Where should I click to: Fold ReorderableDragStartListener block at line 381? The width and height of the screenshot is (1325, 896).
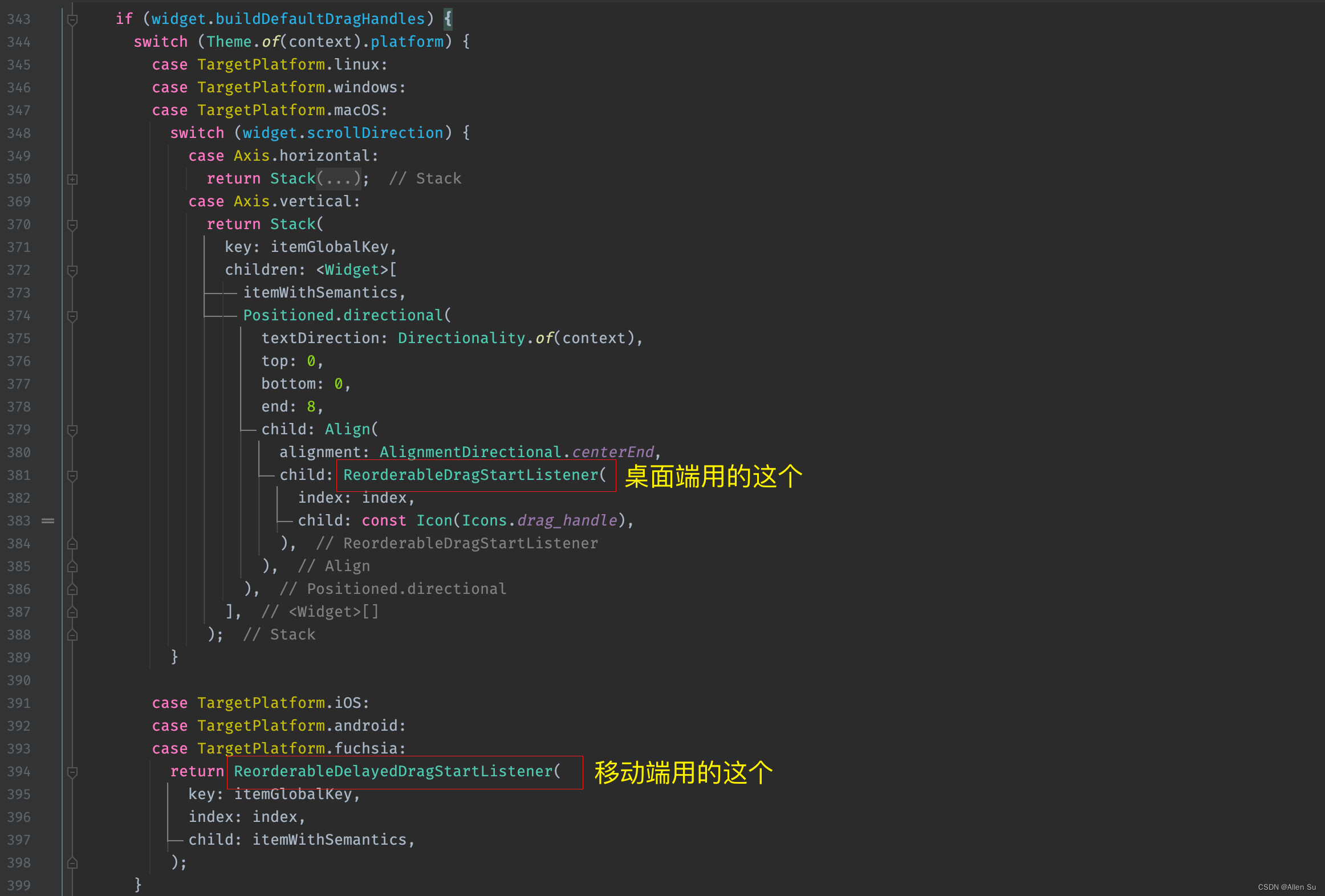pyautogui.click(x=72, y=476)
